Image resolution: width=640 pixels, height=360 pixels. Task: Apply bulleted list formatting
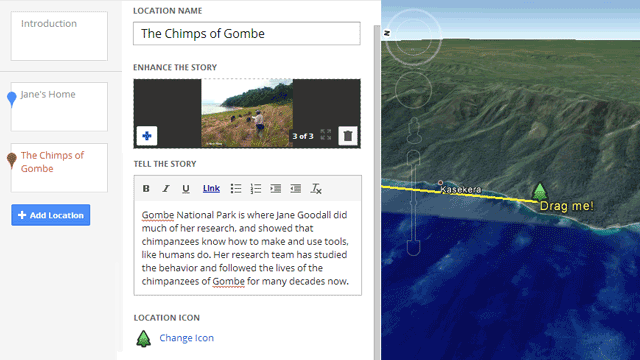[x=236, y=189]
